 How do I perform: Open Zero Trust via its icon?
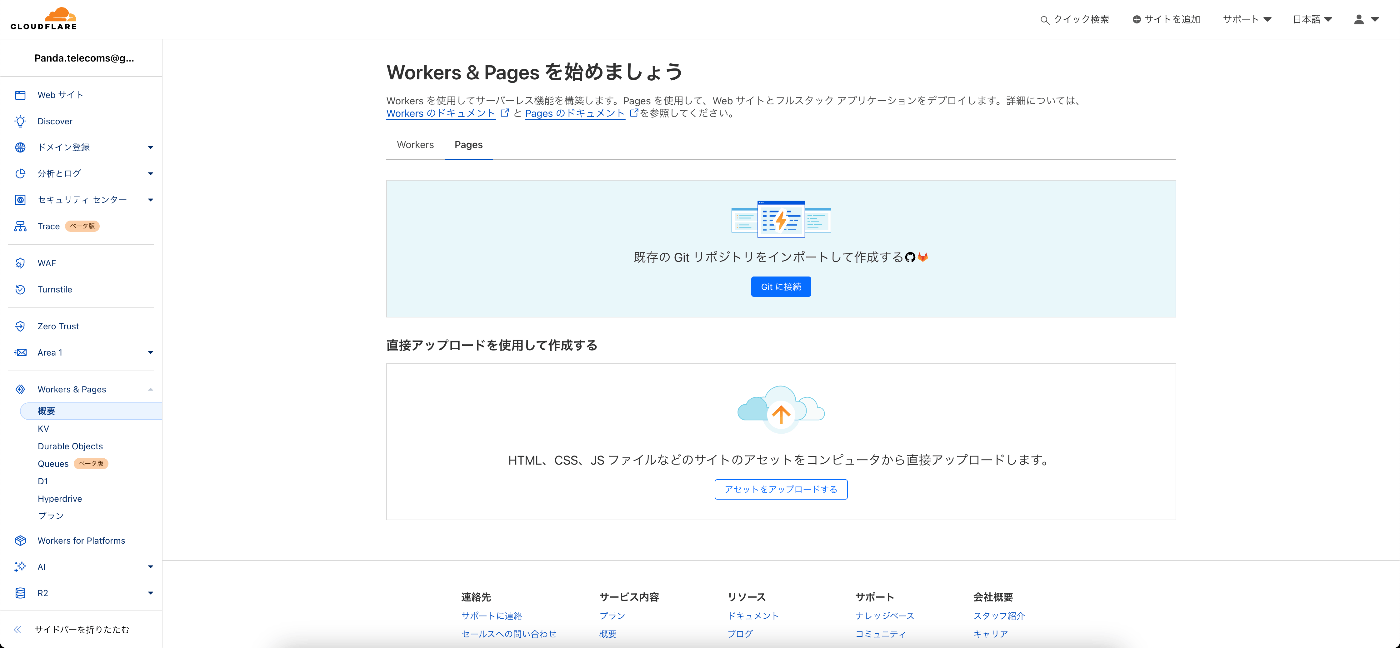point(20,326)
